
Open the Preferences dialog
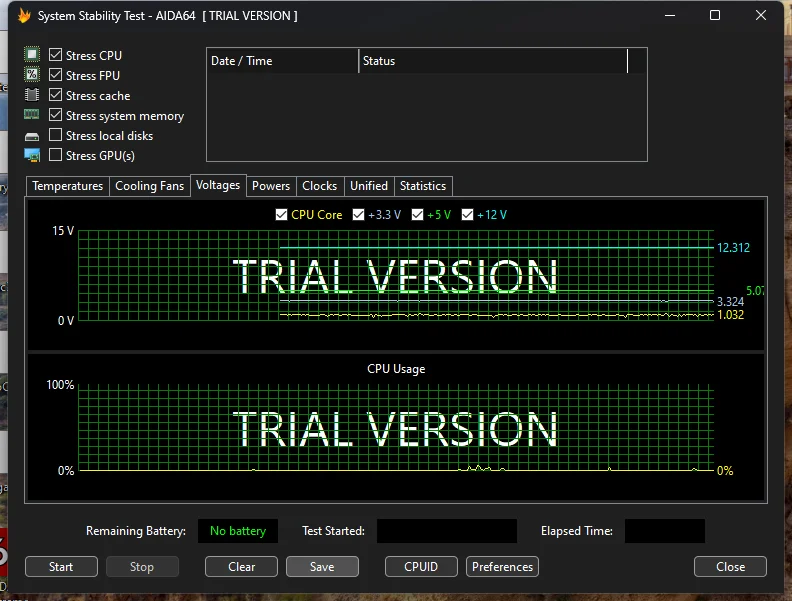point(502,567)
